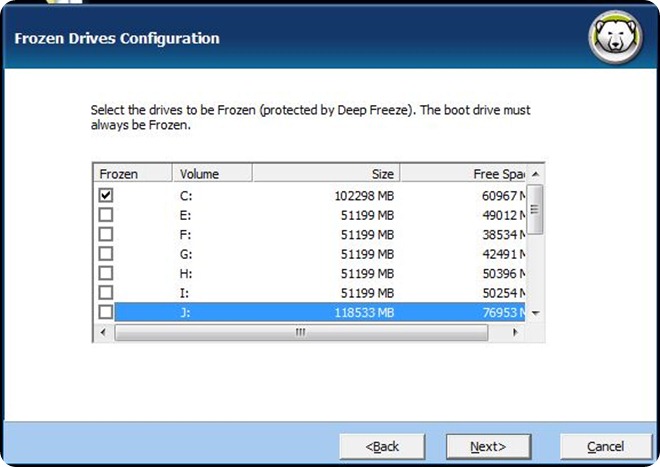Viewport: 660px width, 467px height.
Task: Check the Frozen checkbox for drive F:
Action: click(x=106, y=234)
